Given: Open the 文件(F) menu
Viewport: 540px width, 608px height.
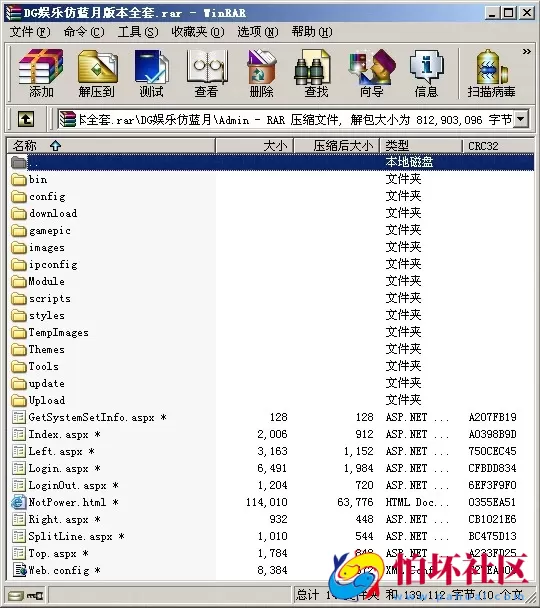Looking at the screenshot, I should 30,32.
